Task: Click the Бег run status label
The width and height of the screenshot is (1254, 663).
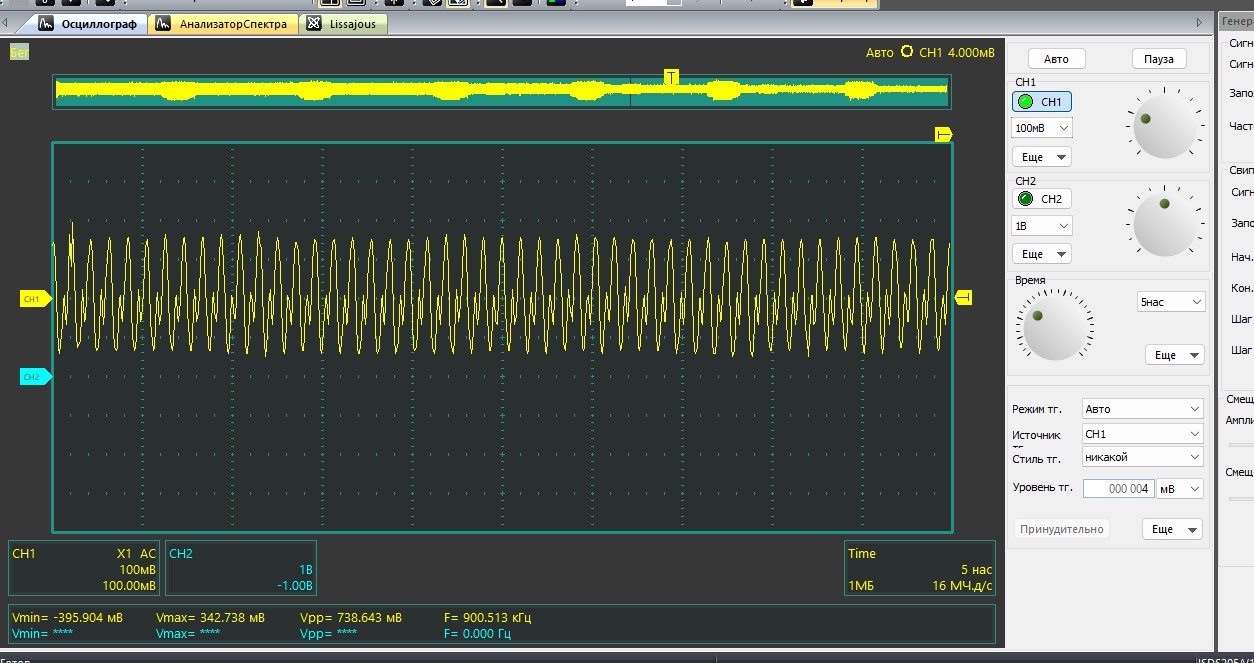Action: [x=19, y=52]
